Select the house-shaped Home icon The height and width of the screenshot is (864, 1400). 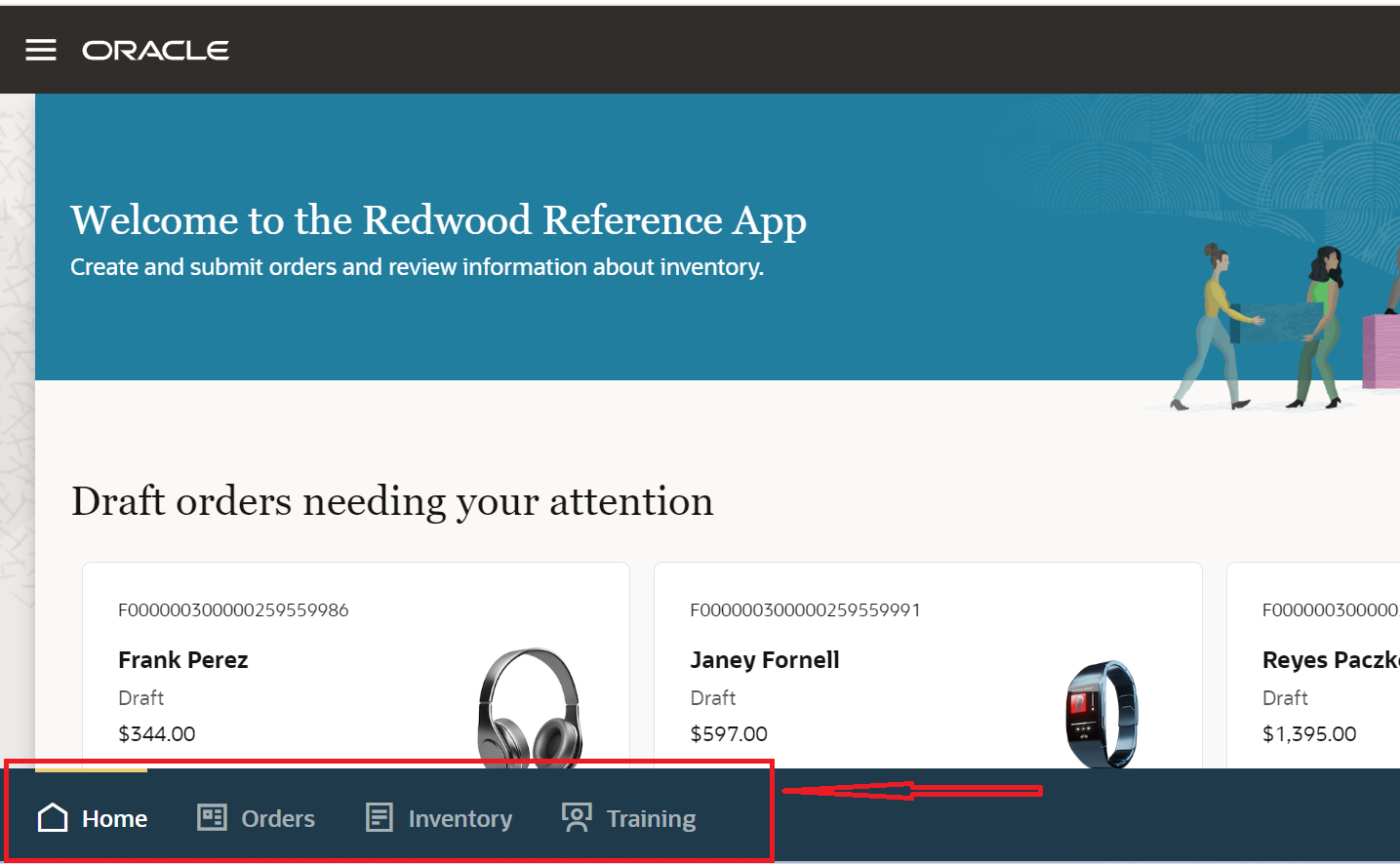(x=52, y=817)
